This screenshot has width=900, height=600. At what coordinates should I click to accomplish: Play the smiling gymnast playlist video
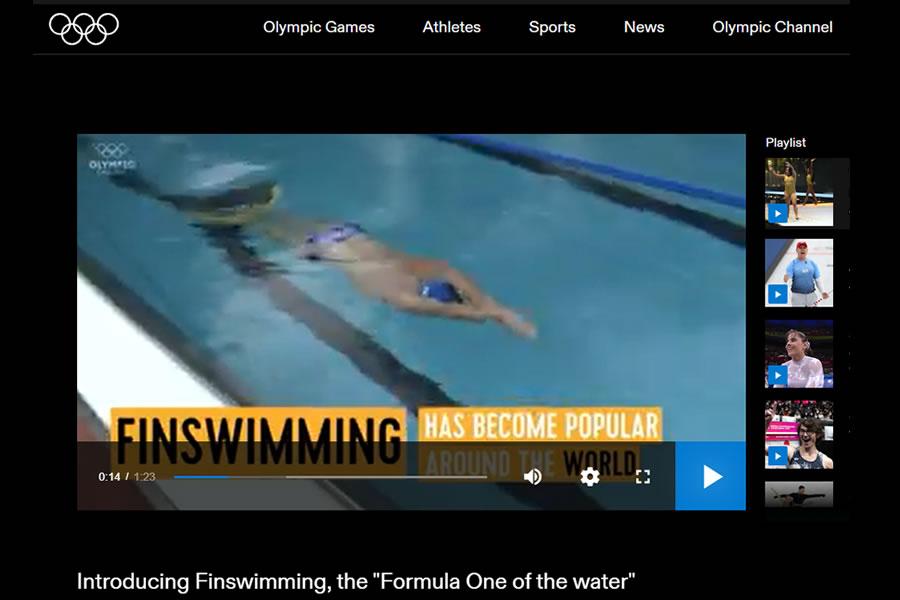tap(799, 354)
